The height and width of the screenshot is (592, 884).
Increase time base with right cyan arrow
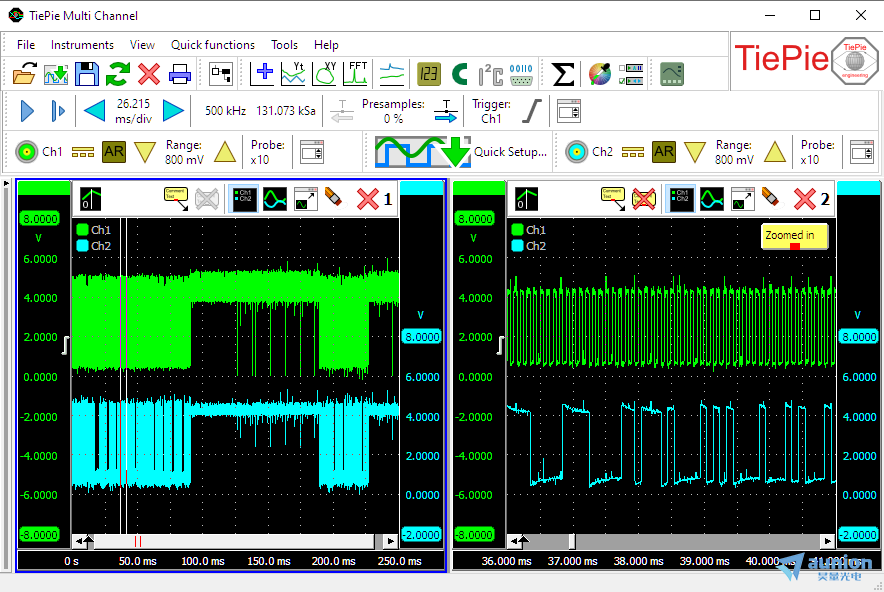coord(173,111)
